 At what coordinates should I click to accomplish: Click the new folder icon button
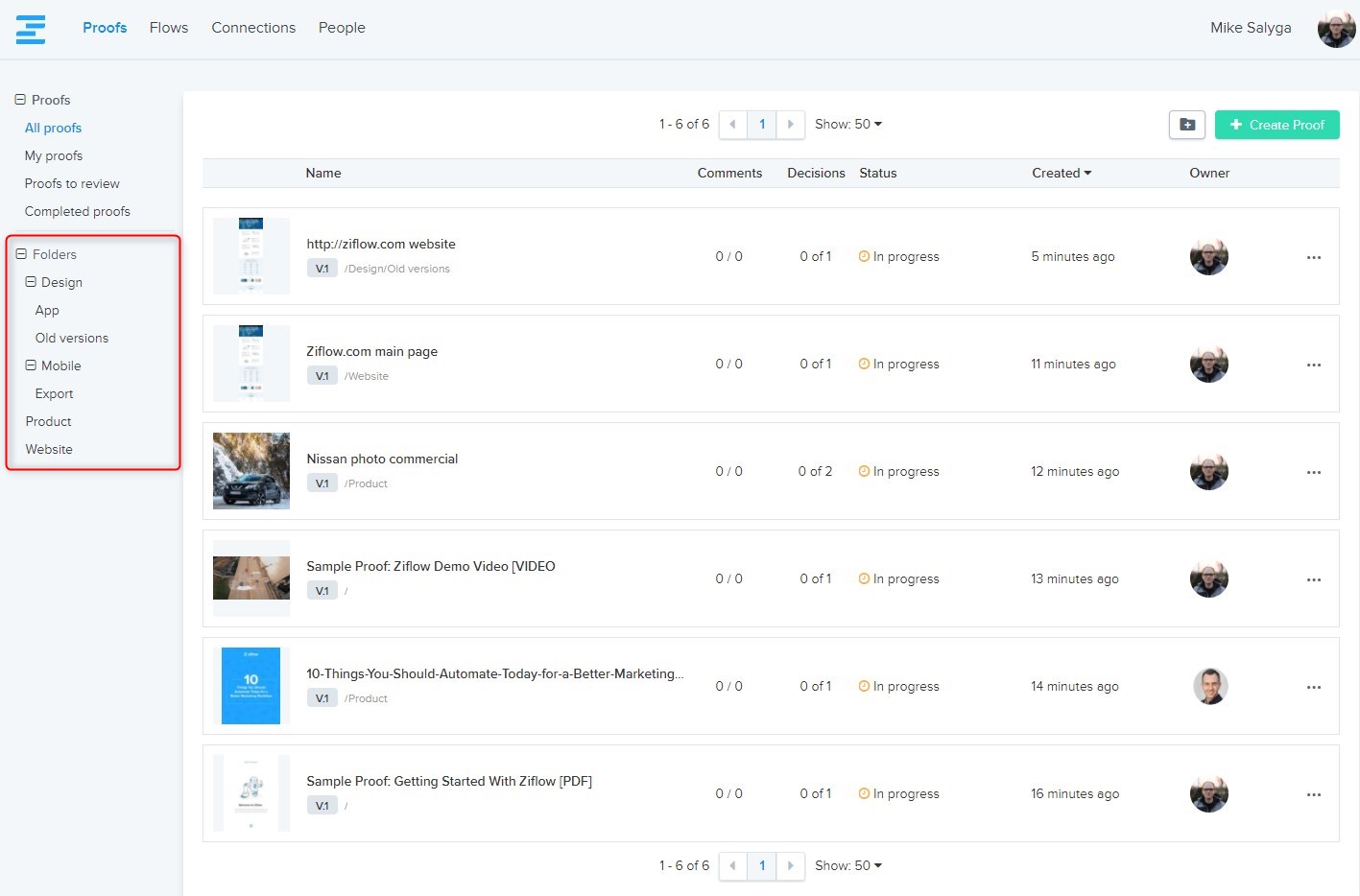tap(1186, 125)
